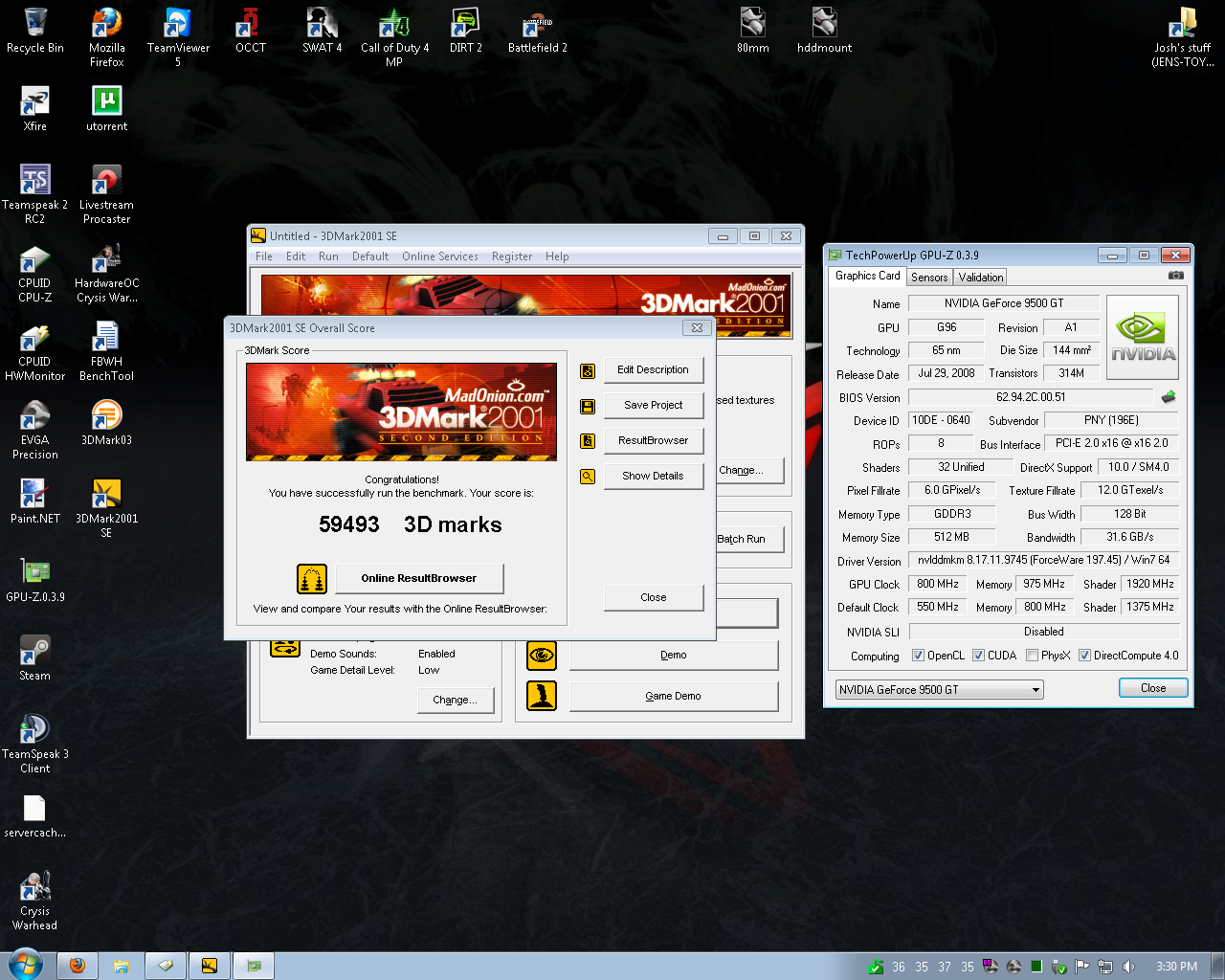Close the Overall Score dialog via Close button
This screenshot has height=980, width=1225.
click(654, 597)
